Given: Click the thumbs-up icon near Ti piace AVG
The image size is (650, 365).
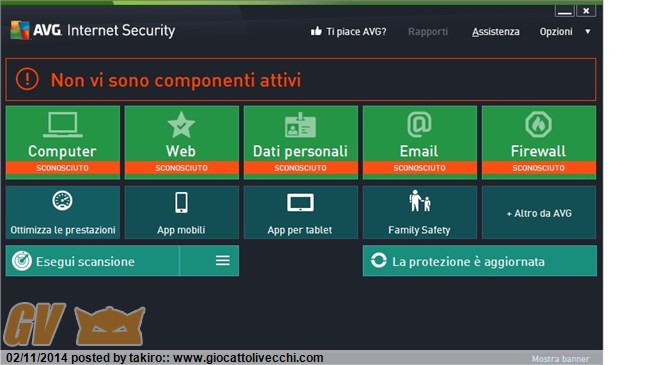Looking at the screenshot, I should pyautogui.click(x=316, y=31).
